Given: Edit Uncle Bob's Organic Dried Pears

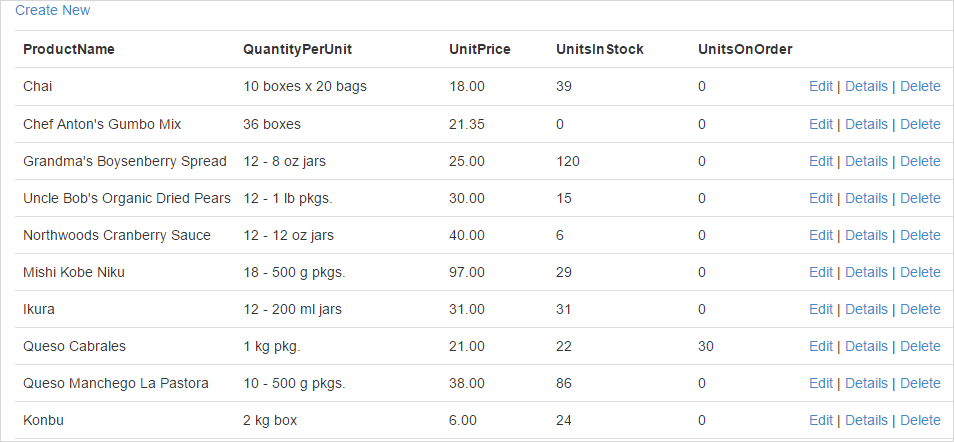Looking at the screenshot, I should (820, 198).
